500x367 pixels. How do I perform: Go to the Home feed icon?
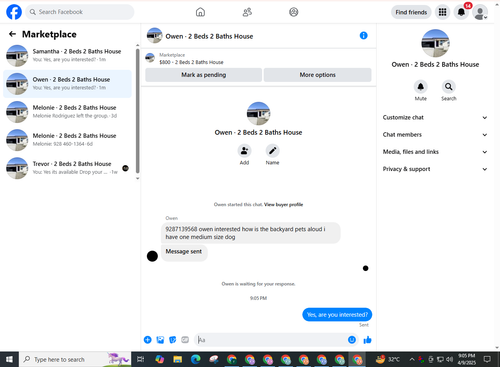click(200, 12)
